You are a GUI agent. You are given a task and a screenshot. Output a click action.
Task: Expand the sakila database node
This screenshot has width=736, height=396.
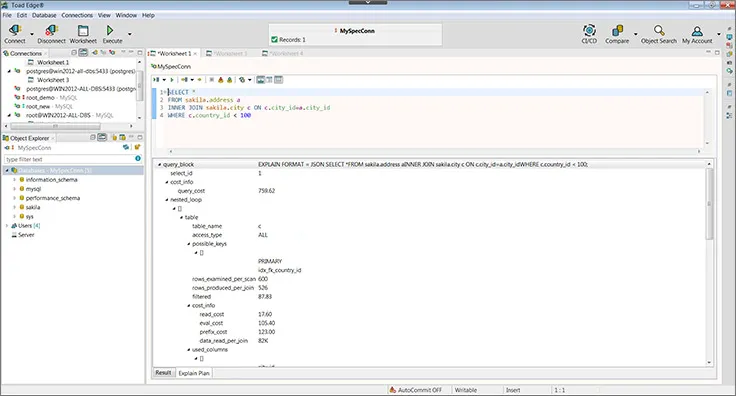(15, 207)
